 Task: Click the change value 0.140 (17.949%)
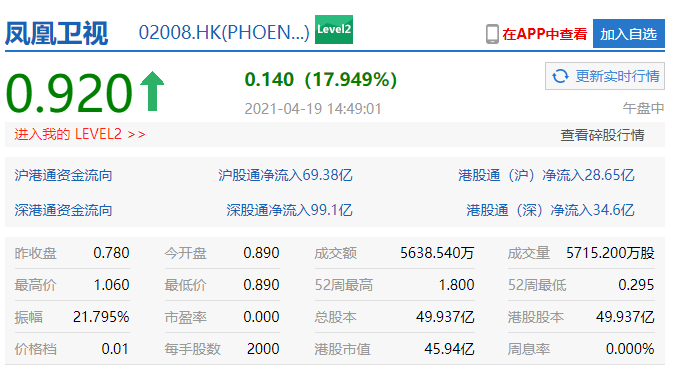point(321,79)
